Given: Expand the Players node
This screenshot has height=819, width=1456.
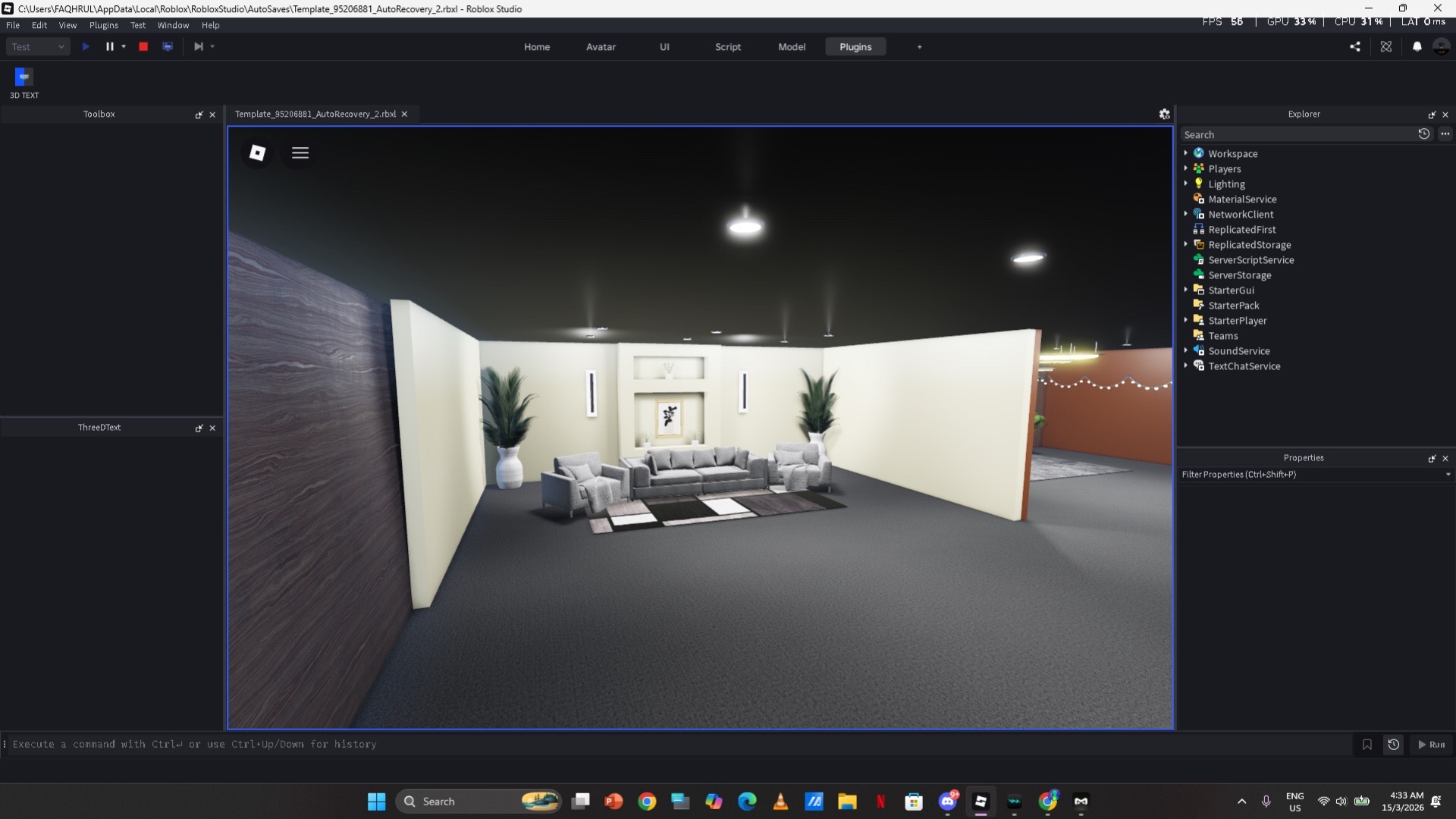Looking at the screenshot, I should [1186, 168].
